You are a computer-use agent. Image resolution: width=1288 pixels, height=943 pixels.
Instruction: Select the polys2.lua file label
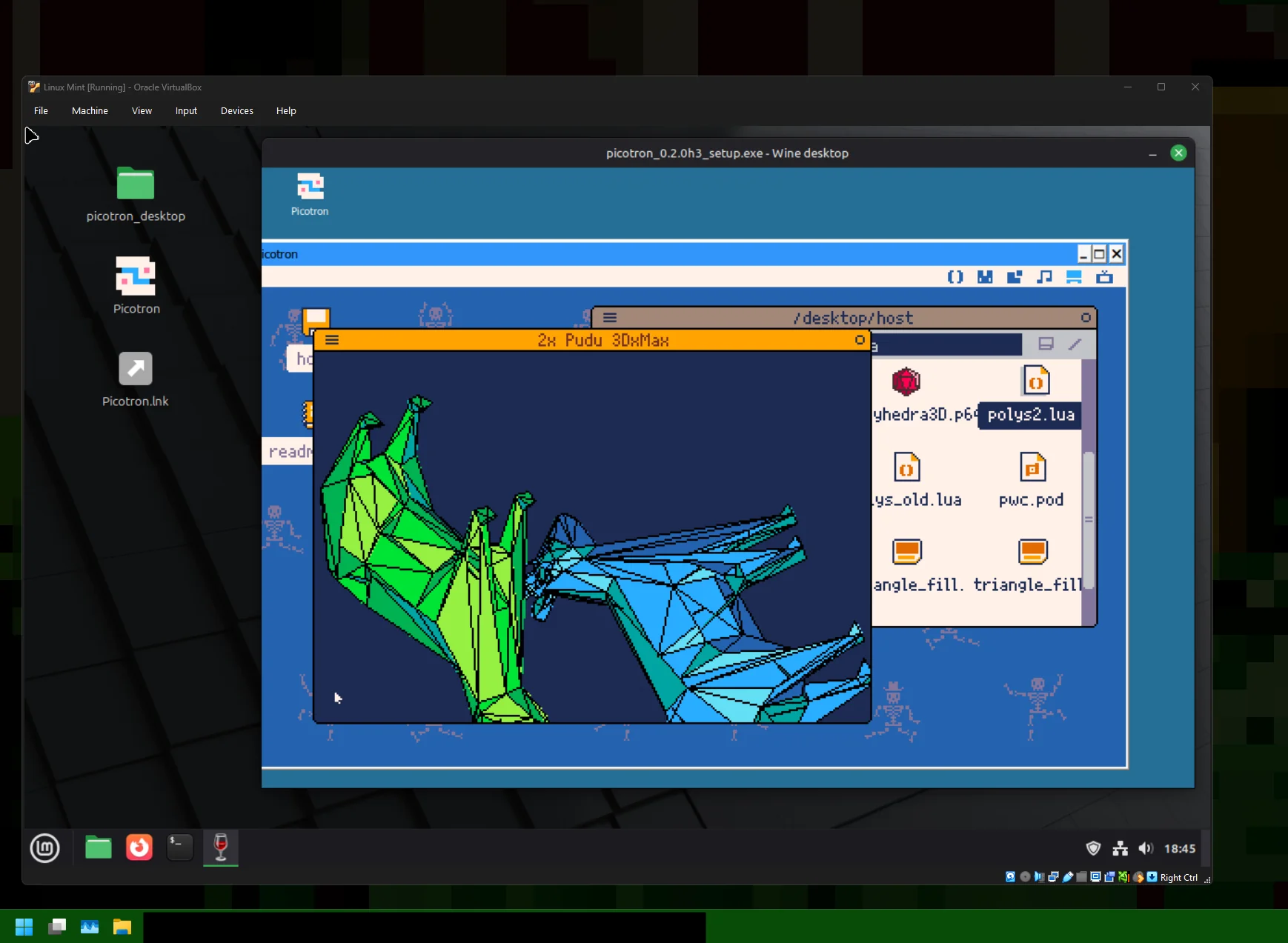[x=1030, y=415]
